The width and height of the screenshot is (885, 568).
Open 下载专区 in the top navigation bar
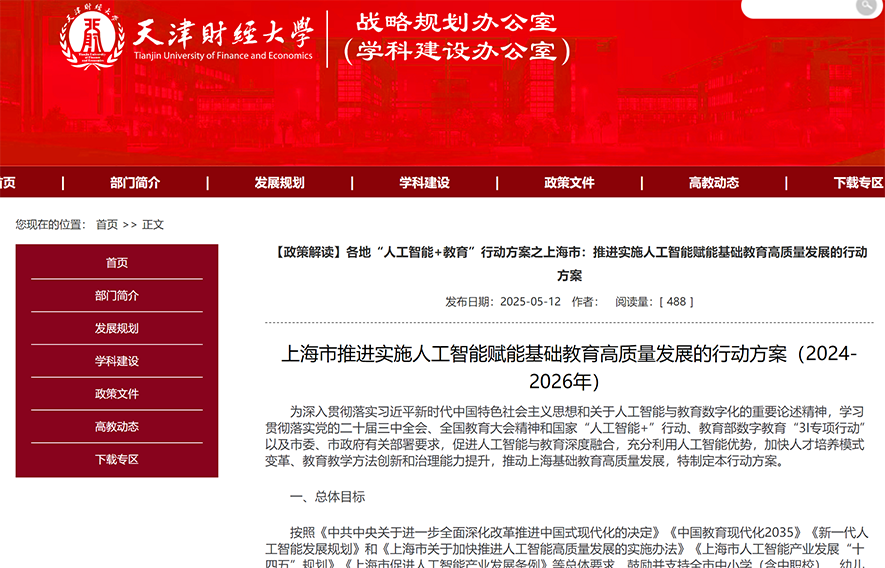tap(858, 183)
